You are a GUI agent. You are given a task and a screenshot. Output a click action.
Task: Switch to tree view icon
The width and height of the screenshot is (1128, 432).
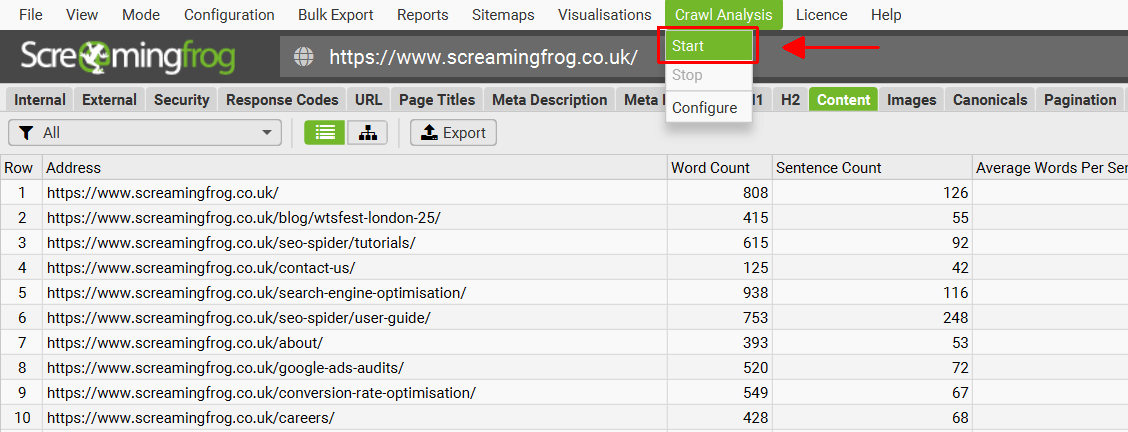point(368,132)
